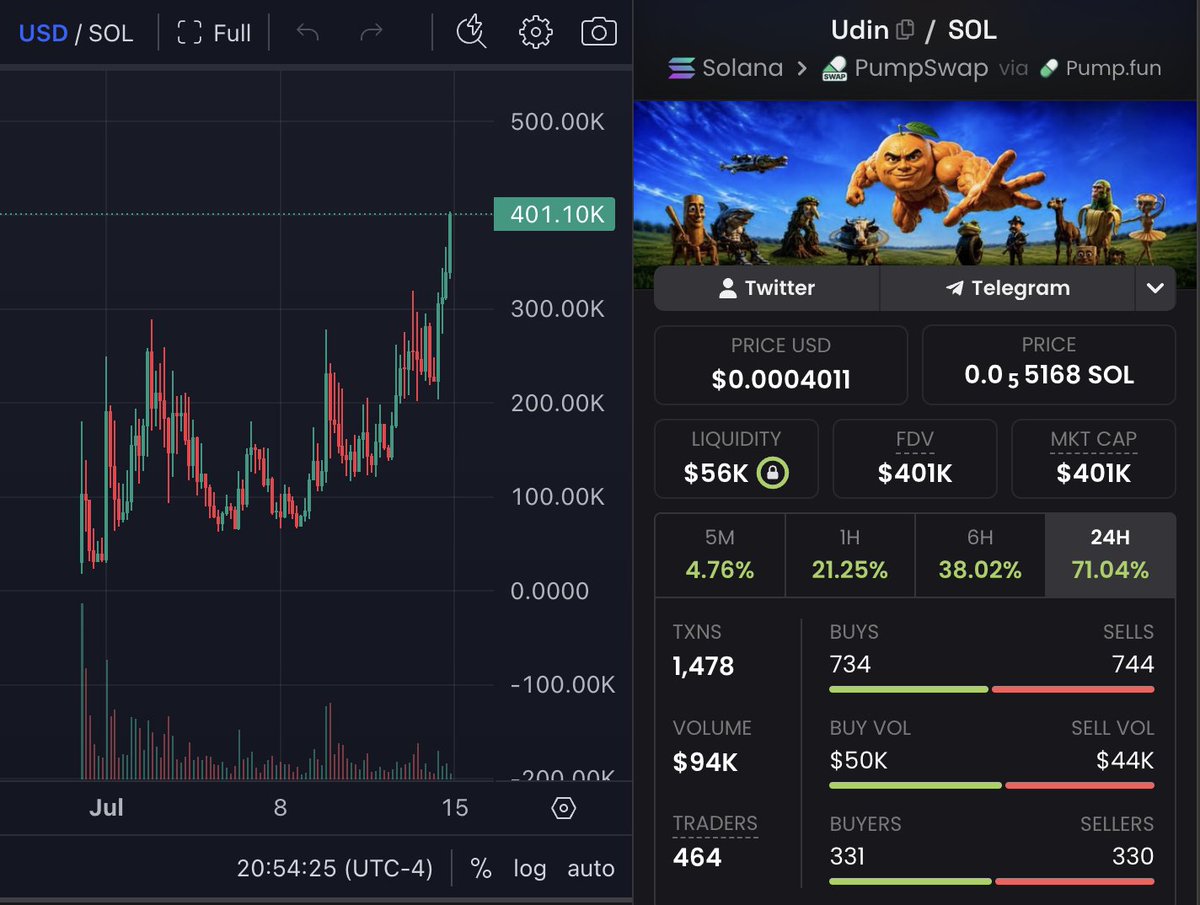The image size is (1200, 905).
Task: Click BUY VOL $50K value
Action: click(x=859, y=760)
